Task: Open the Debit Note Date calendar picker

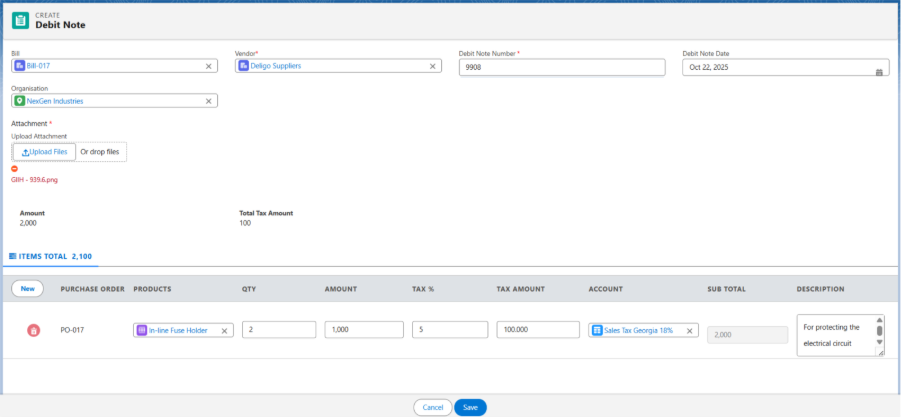Action: point(879,72)
